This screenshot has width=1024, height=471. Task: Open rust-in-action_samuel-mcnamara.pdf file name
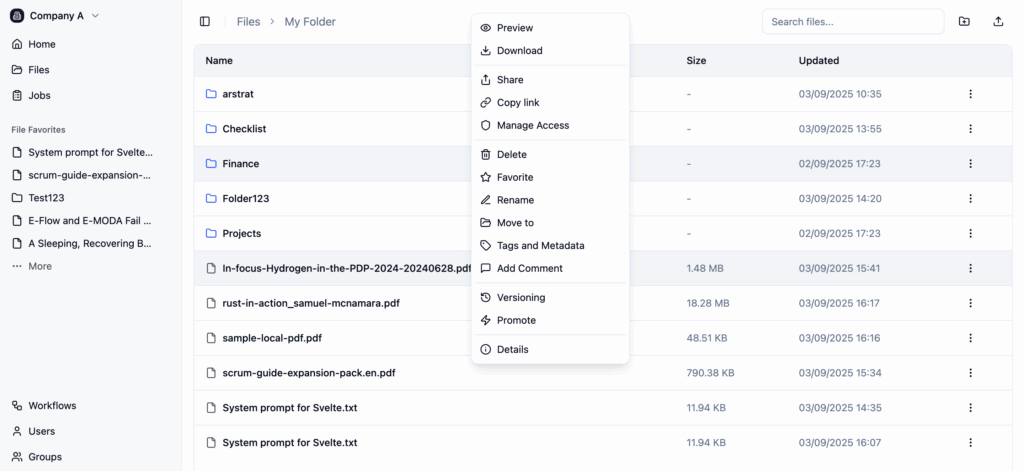click(x=311, y=303)
